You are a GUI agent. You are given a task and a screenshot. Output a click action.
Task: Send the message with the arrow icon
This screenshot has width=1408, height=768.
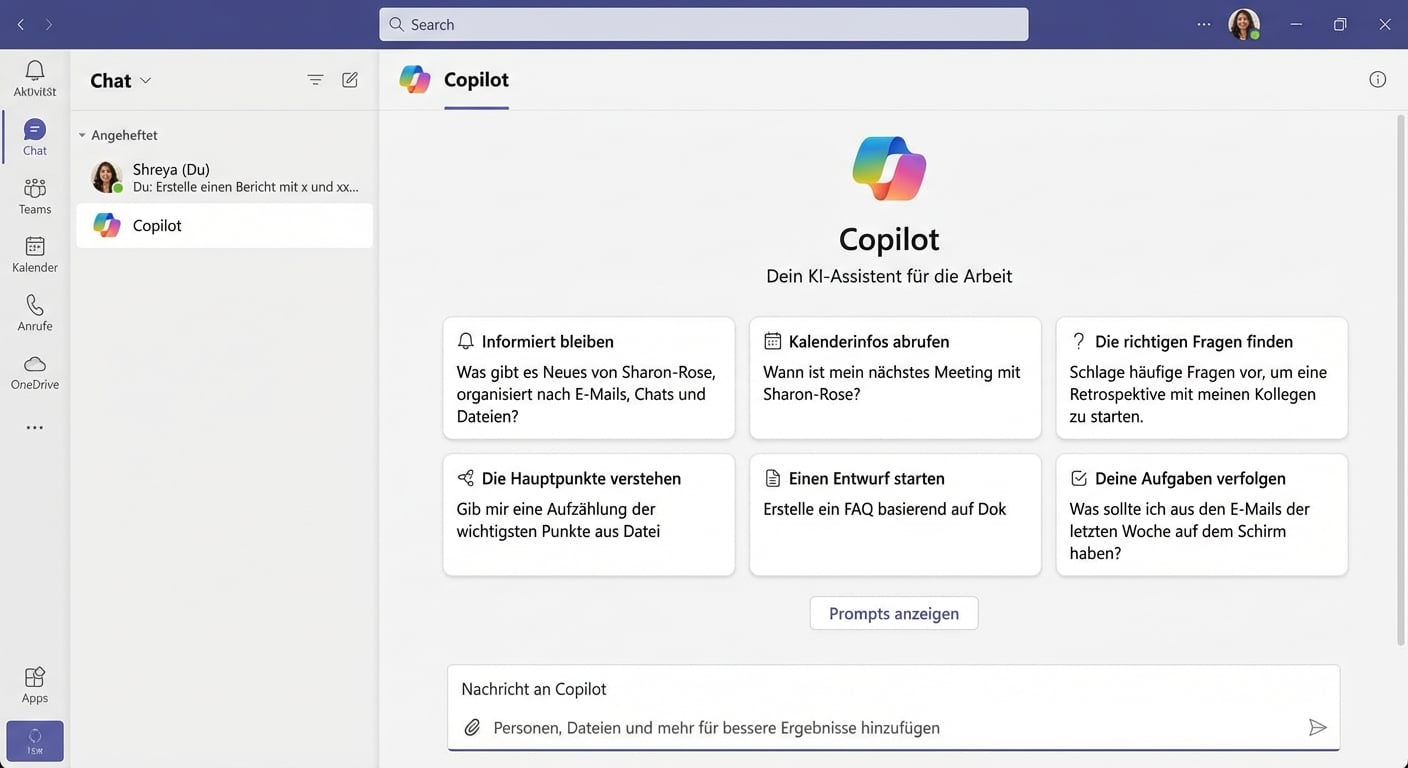click(x=1318, y=727)
